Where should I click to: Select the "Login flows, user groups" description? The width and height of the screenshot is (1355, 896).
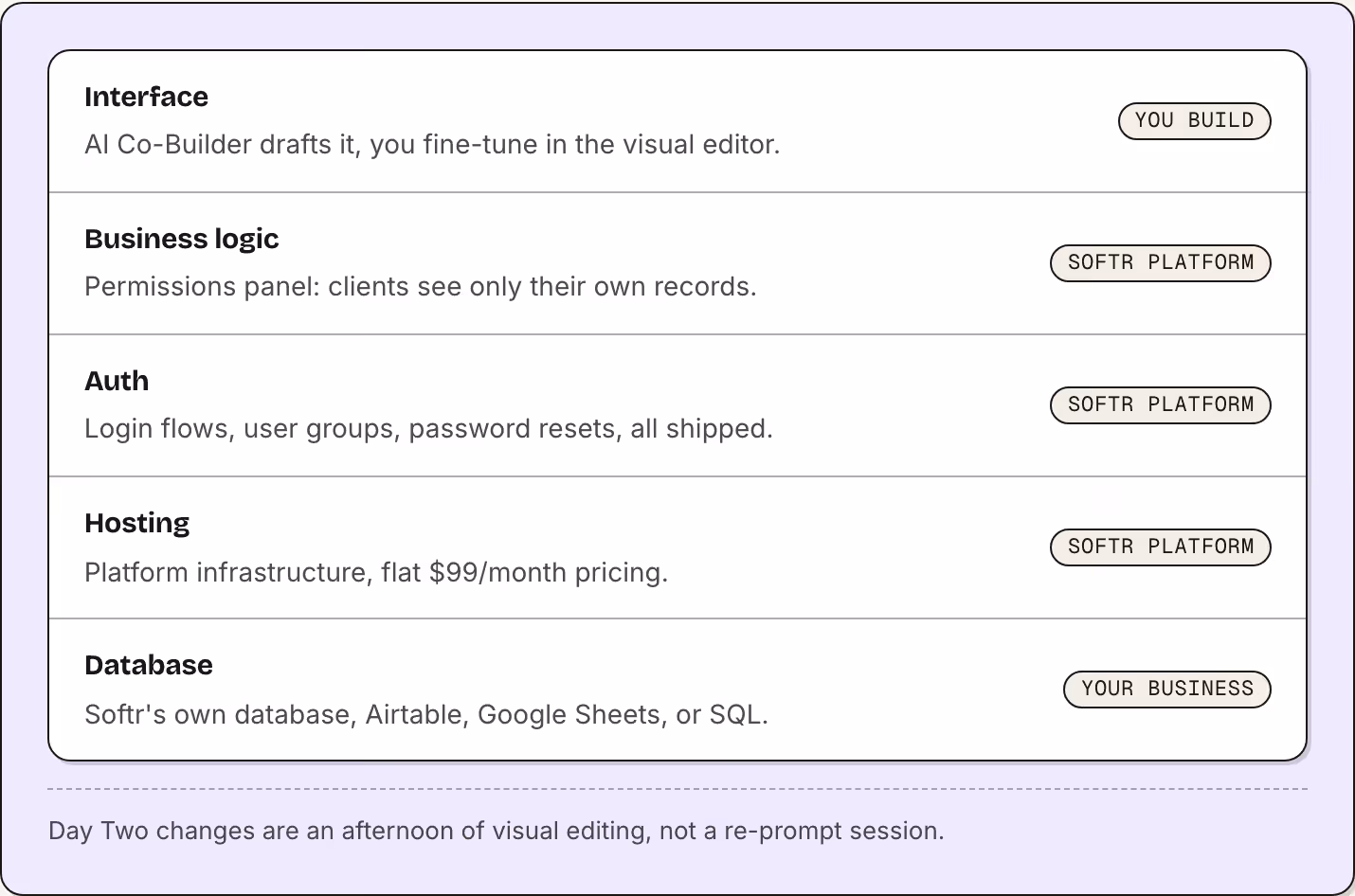click(x=428, y=429)
